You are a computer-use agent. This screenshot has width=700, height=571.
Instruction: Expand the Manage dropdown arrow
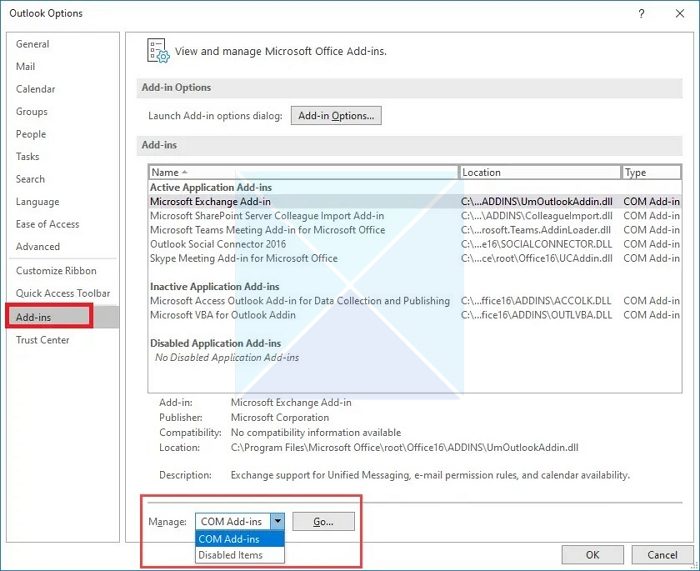click(277, 521)
